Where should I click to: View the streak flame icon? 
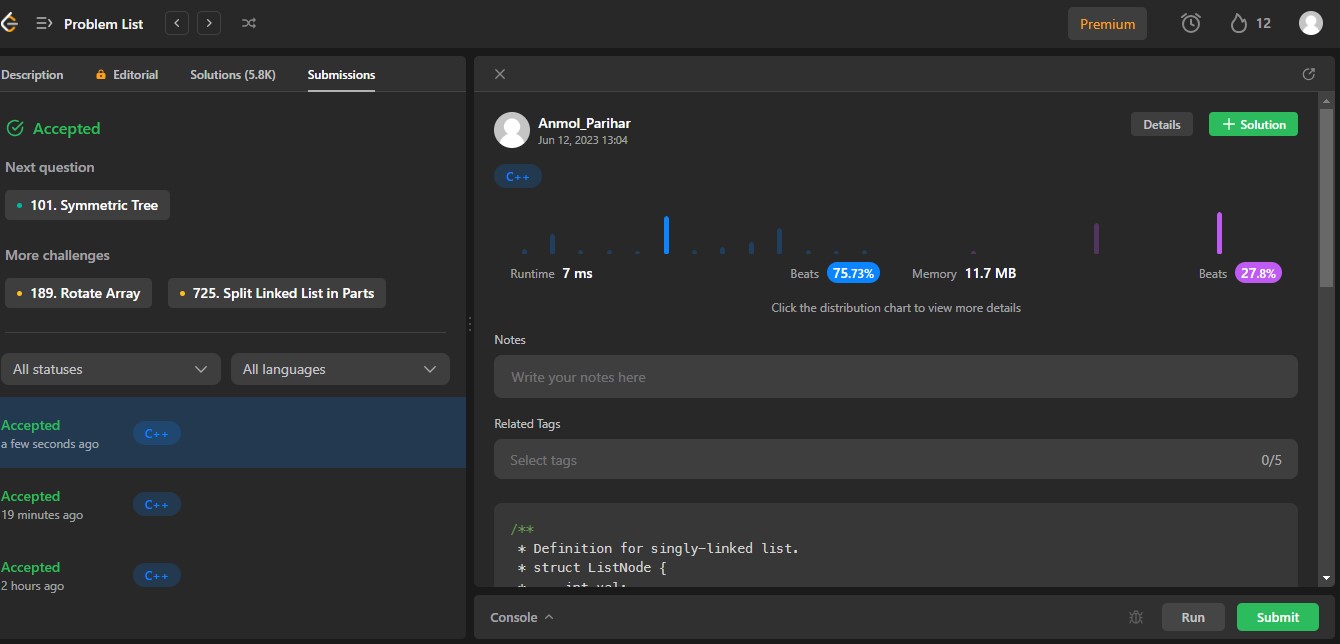(x=1239, y=23)
